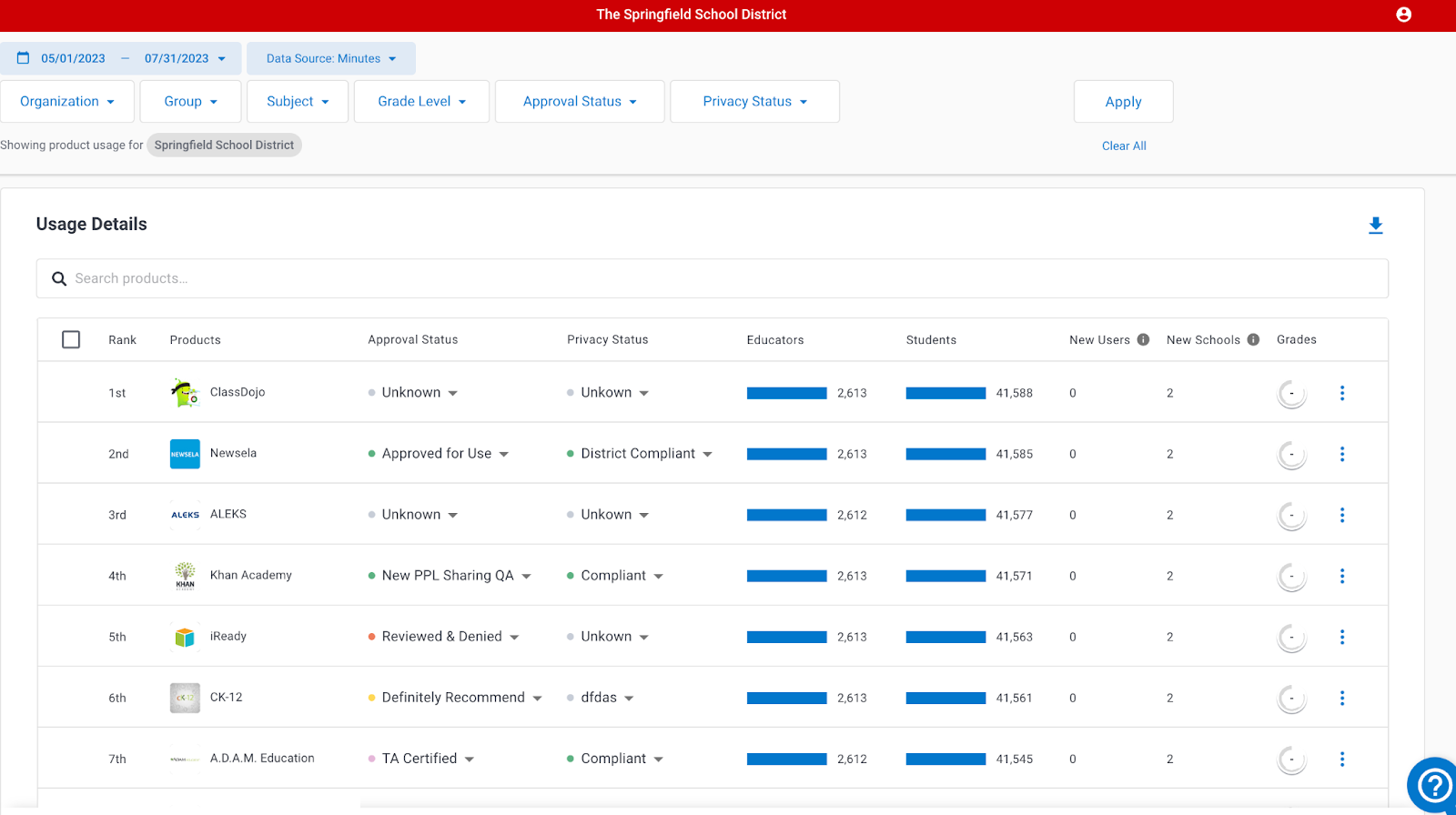Click the Khan Academy product logo
This screenshot has width=1456, height=815.
185,576
